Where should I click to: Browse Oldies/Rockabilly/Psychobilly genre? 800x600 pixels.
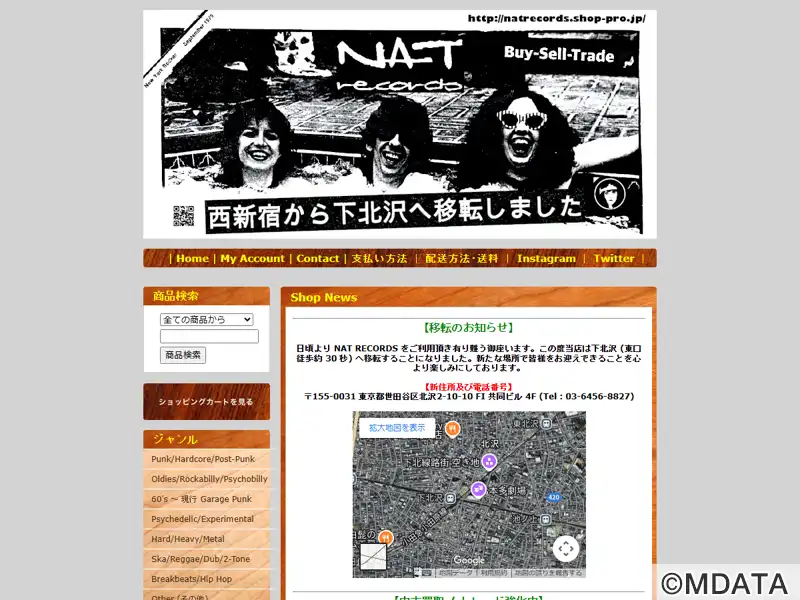point(207,479)
